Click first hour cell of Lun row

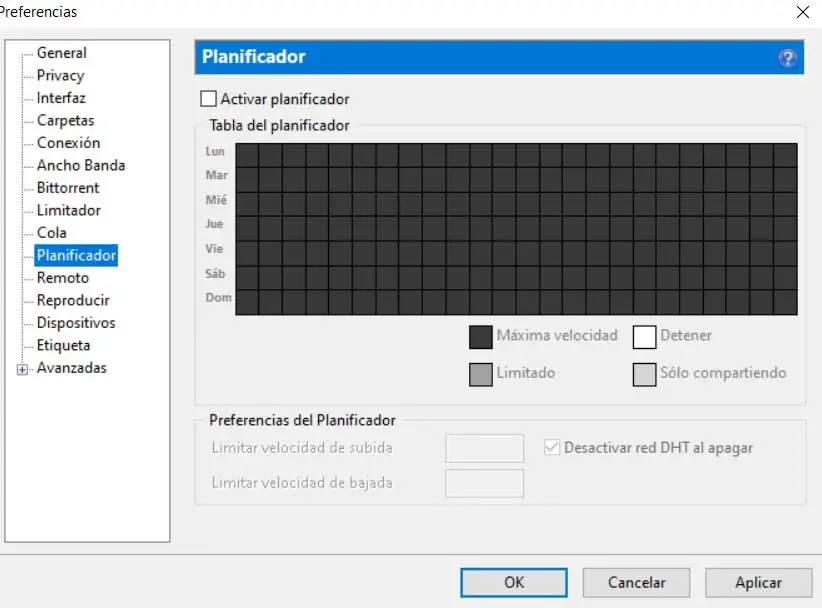(247, 155)
